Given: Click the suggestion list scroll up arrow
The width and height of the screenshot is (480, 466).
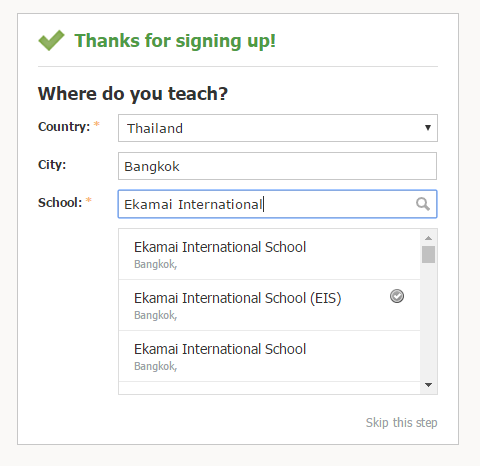Looking at the screenshot, I should coord(429,238).
